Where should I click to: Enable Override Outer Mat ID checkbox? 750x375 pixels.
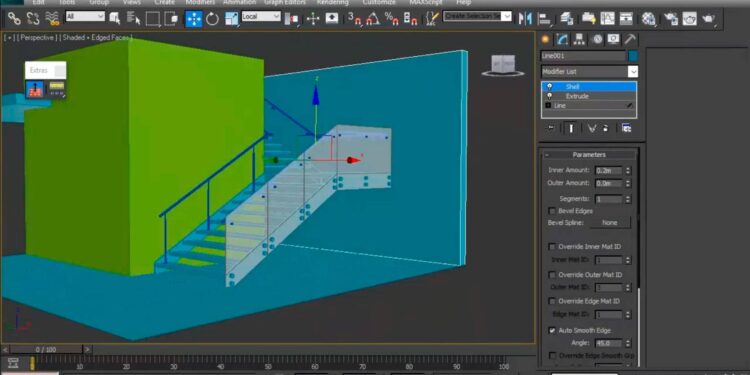552,275
